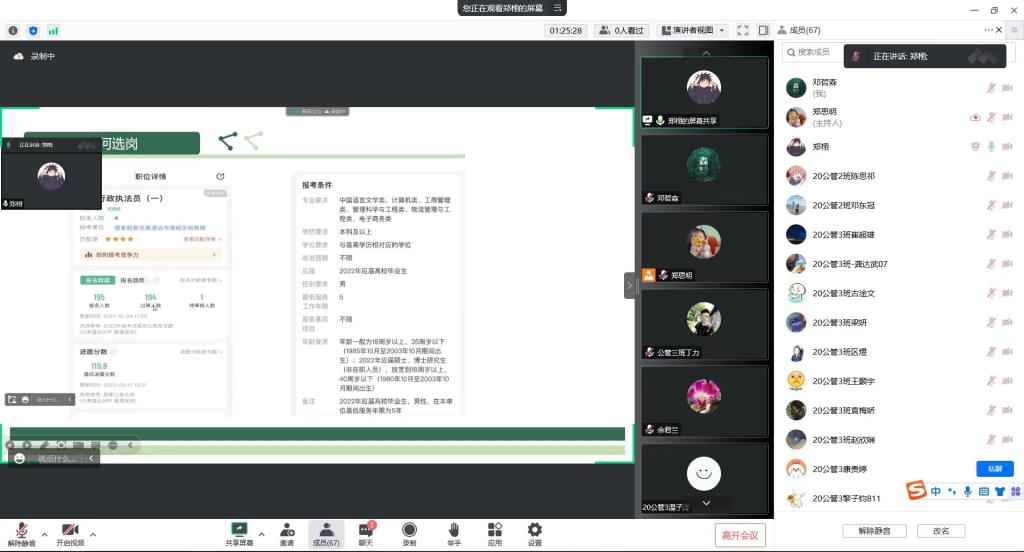Toggle the 成员(67) members panel in bottom toolbar
Image resolution: width=1024 pixels, height=552 pixels.
326,534
